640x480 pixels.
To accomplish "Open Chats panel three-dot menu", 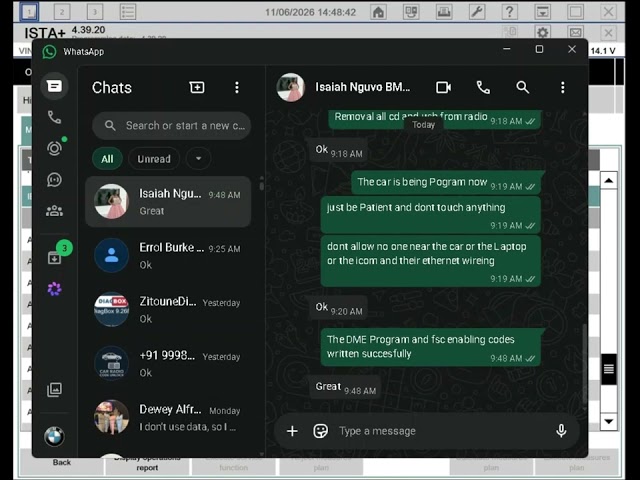I will point(237,87).
